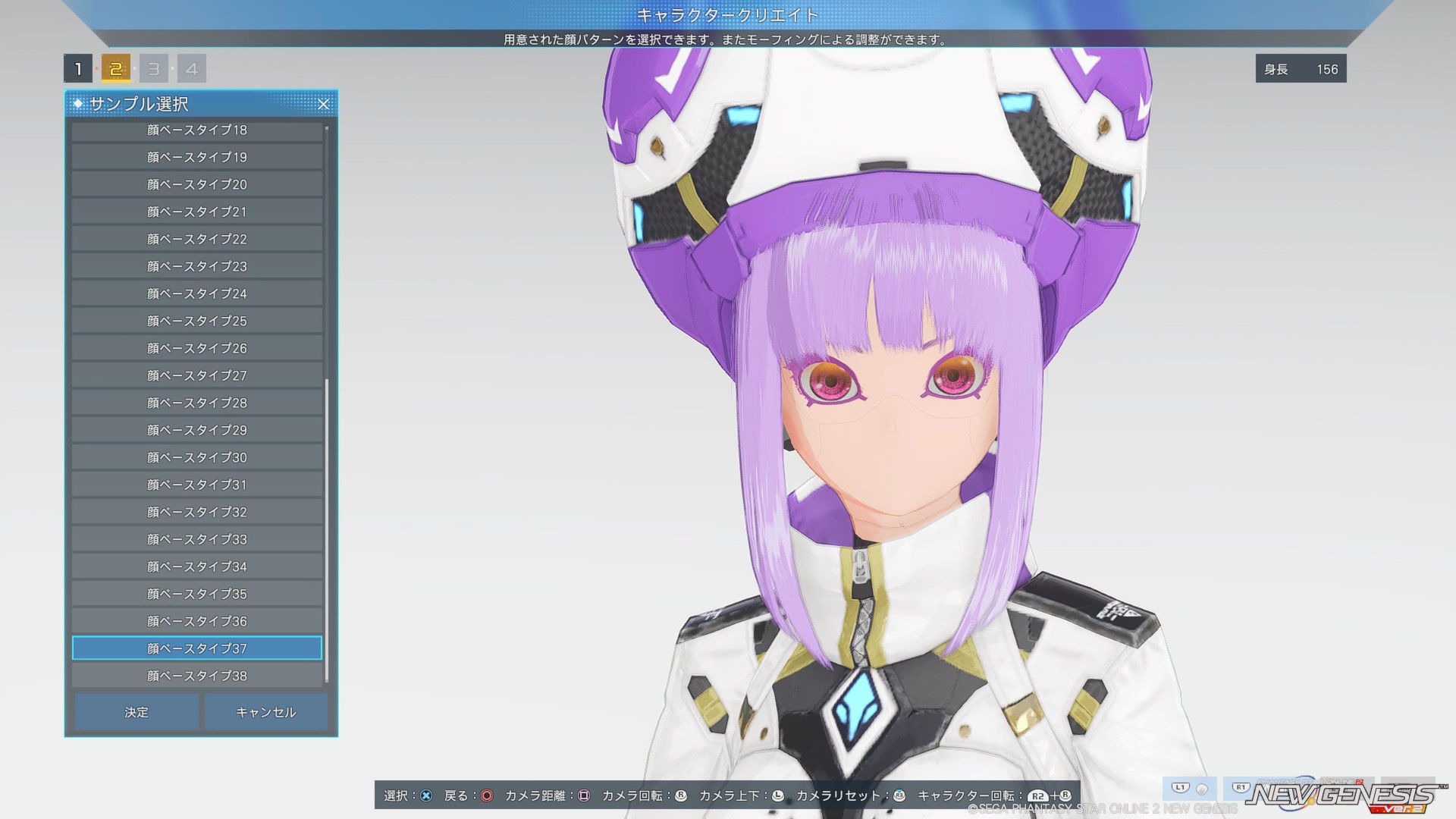Close the サンプル選択 panel with X
The image size is (1456, 819).
pos(323,105)
